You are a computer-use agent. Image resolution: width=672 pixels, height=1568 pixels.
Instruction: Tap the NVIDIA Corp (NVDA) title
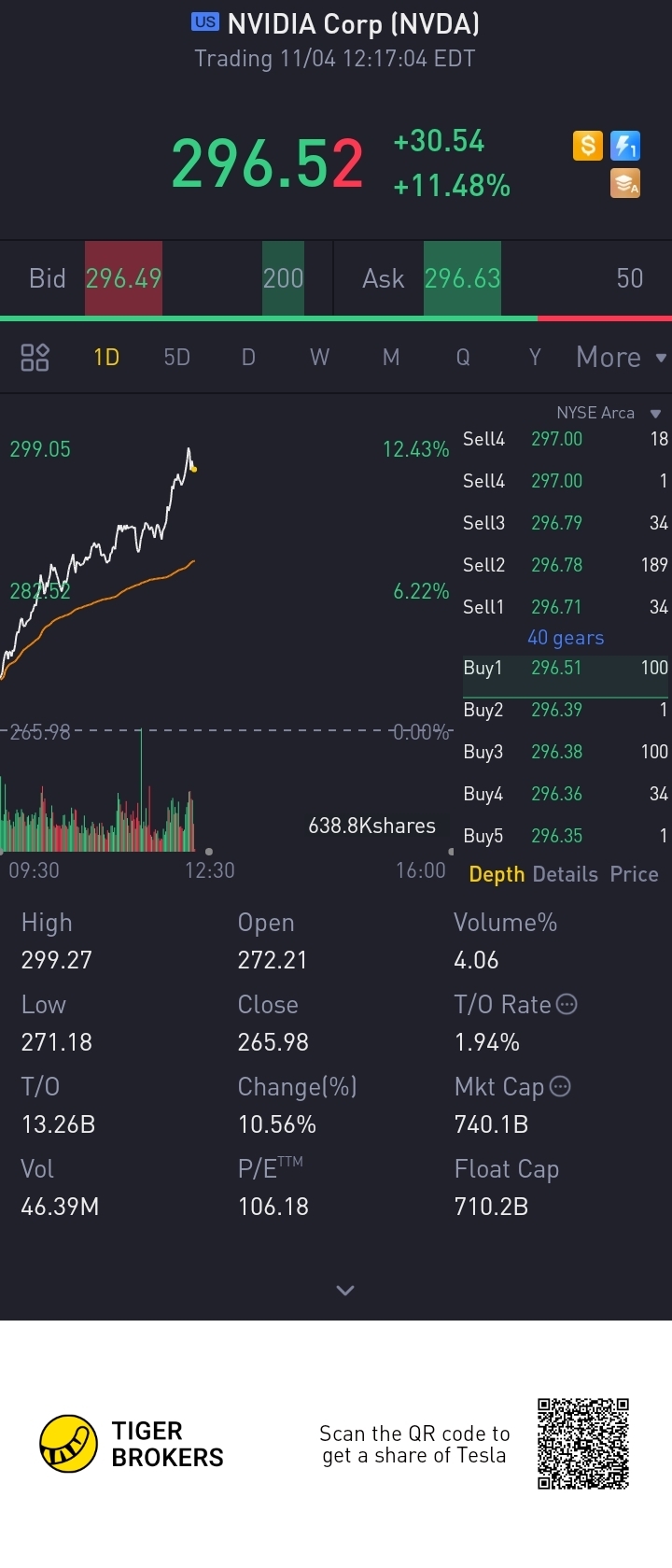click(x=354, y=23)
